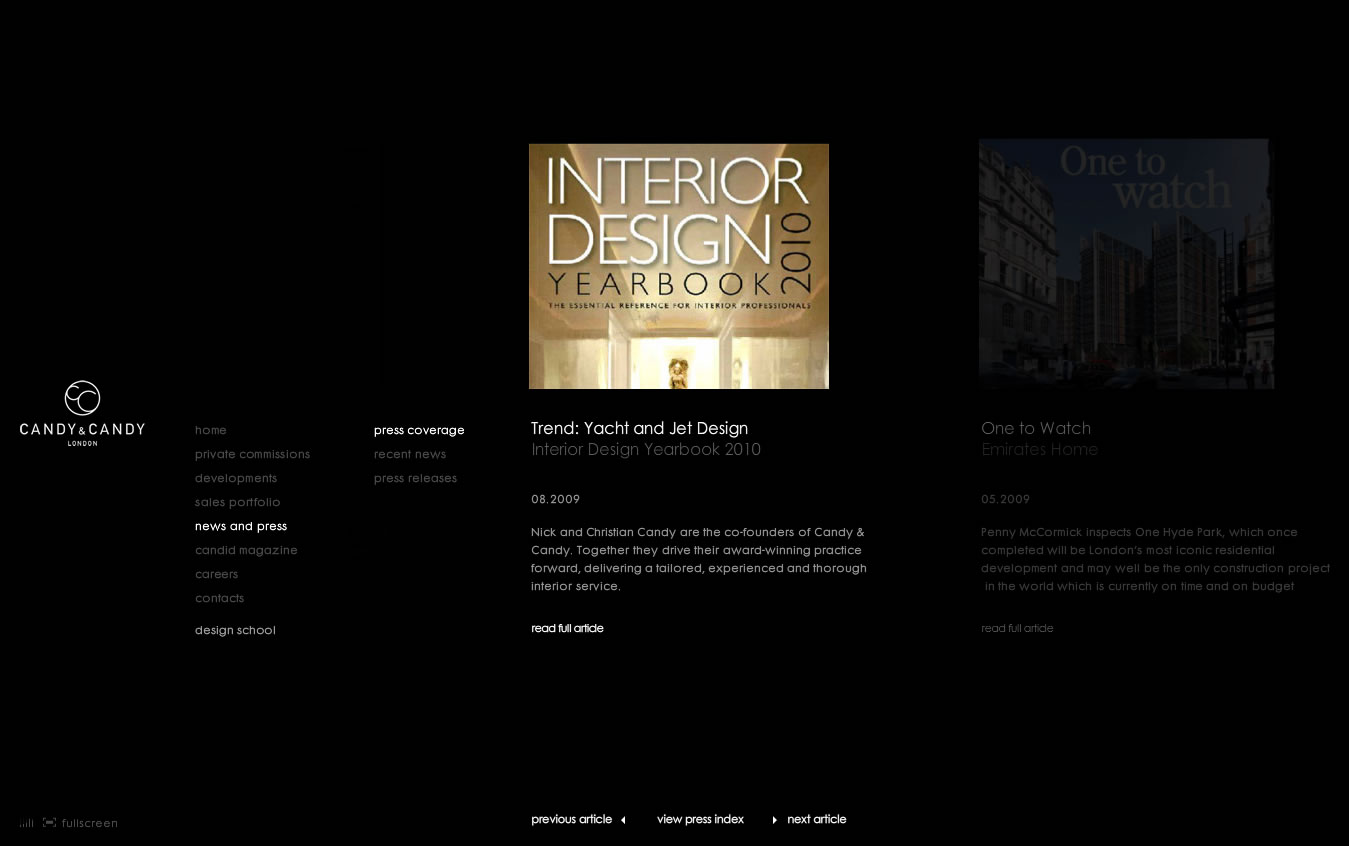This screenshot has height=846, width=1349.
Task: Click the Interior Design Yearbook 2010 cover
Action: point(679,266)
